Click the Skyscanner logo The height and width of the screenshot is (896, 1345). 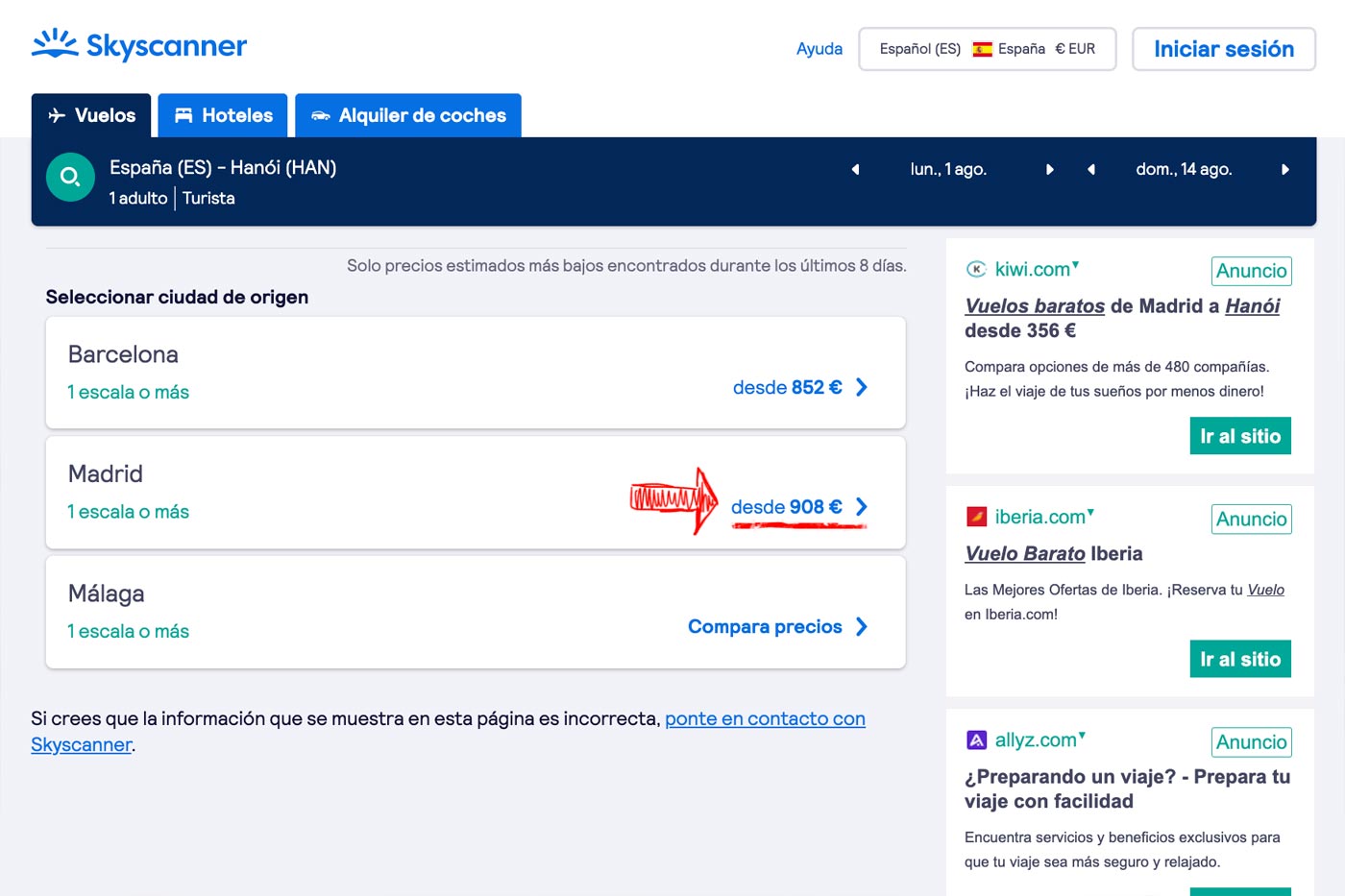tap(139, 45)
